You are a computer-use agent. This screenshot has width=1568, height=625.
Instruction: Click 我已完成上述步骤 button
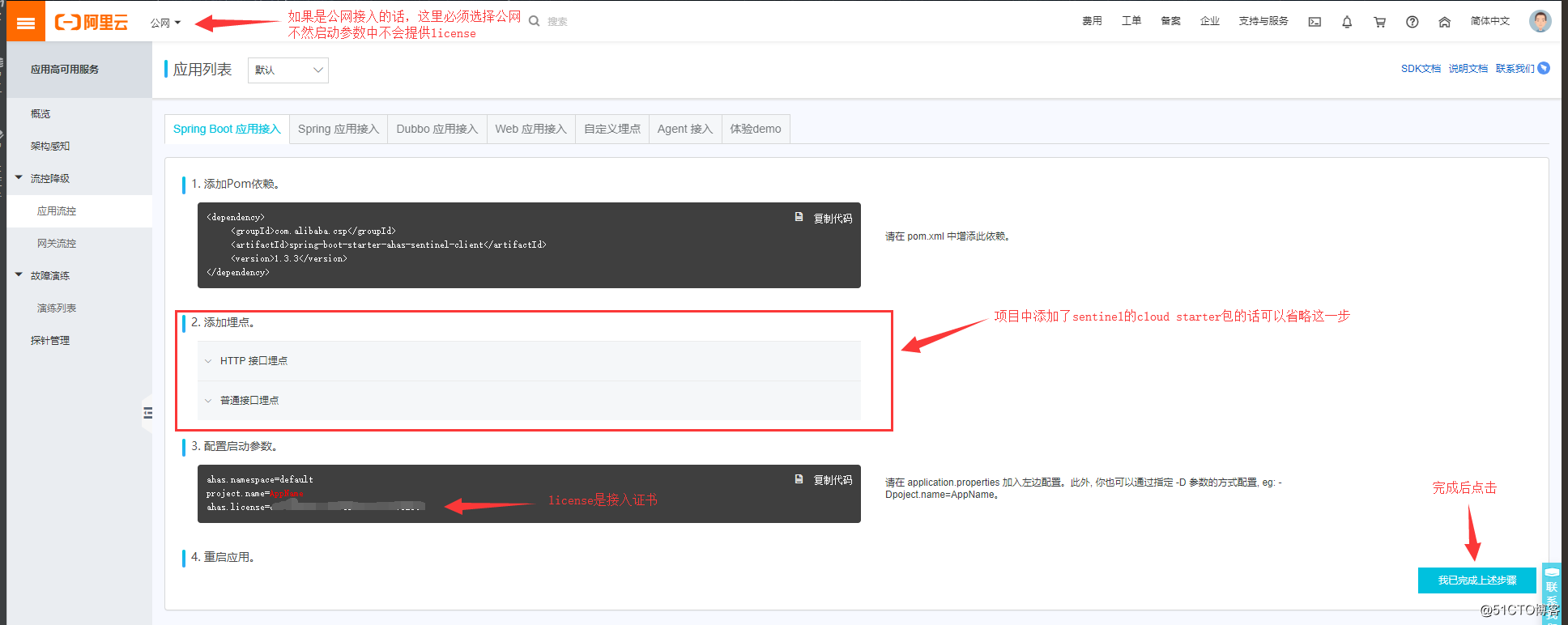(x=1477, y=580)
